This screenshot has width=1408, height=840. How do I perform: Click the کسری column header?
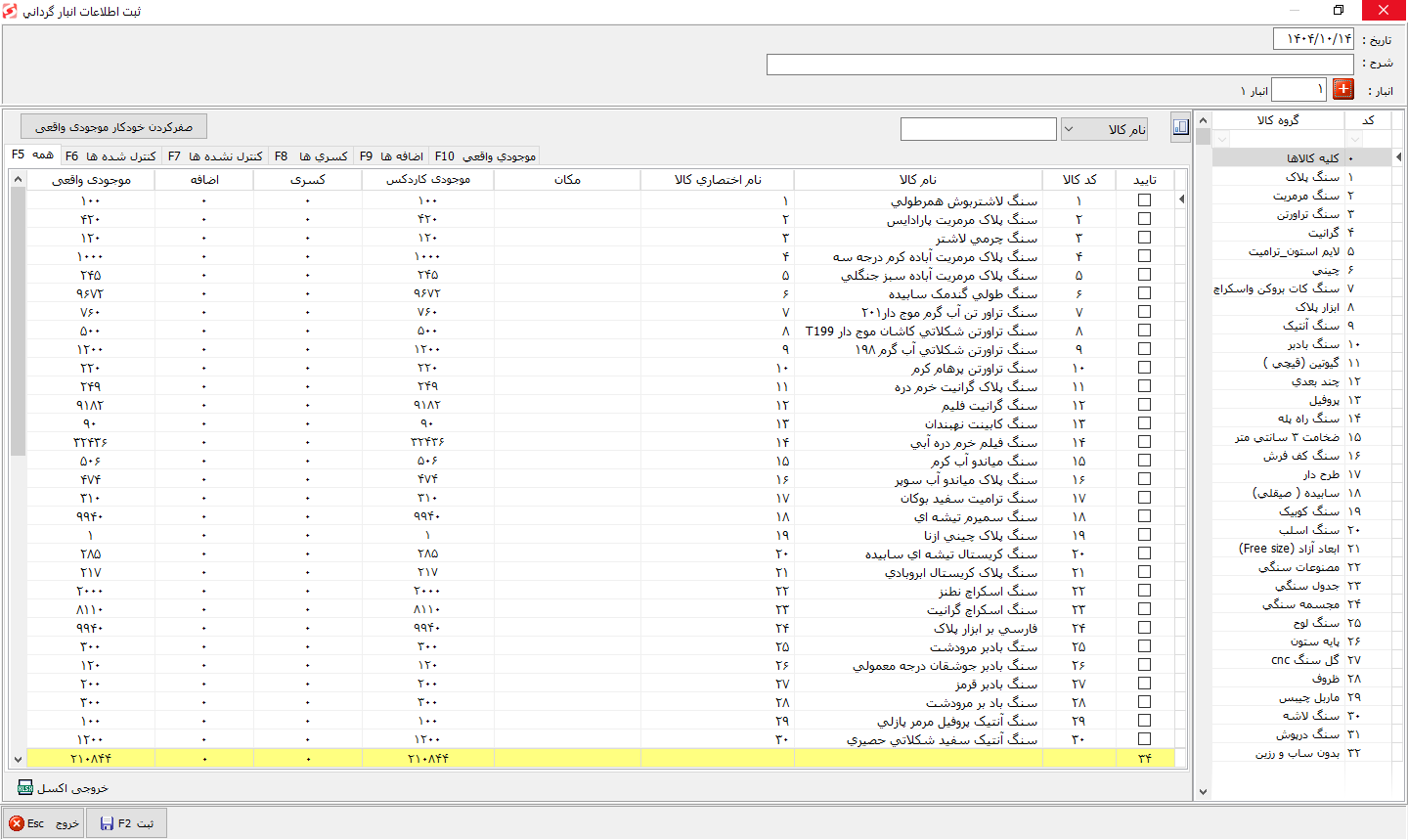pyautogui.click(x=307, y=180)
